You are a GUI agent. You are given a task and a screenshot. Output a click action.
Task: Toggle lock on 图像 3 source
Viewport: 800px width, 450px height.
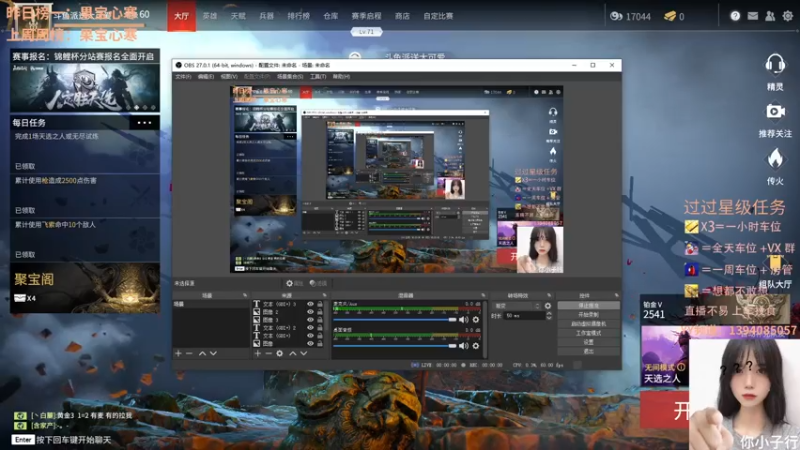tap(320, 320)
